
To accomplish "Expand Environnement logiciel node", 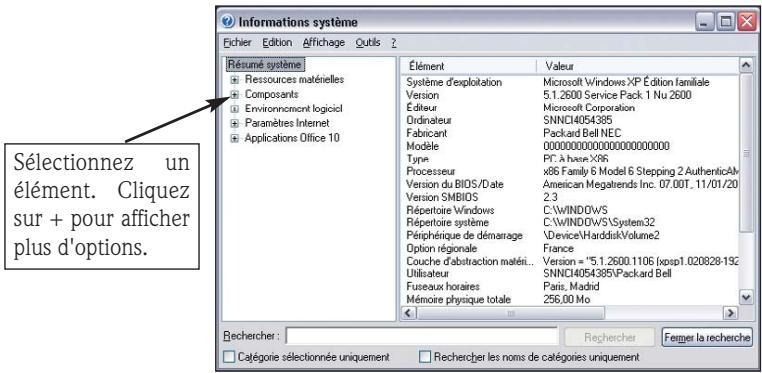I will point(235,109).
